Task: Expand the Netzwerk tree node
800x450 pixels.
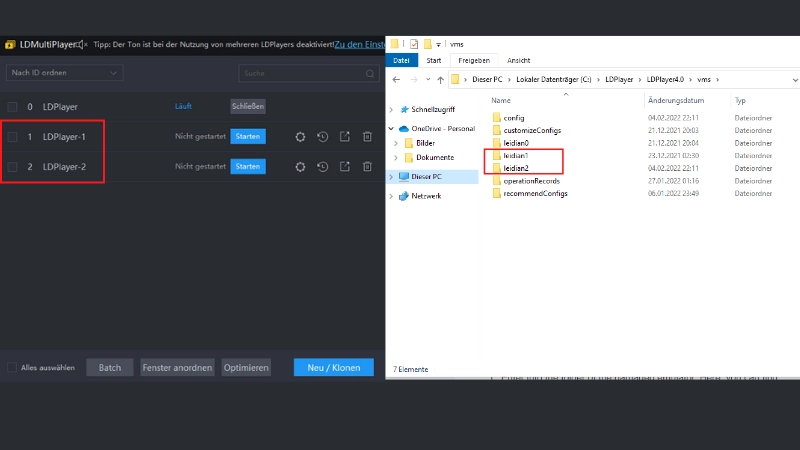Action: point(391,196)
